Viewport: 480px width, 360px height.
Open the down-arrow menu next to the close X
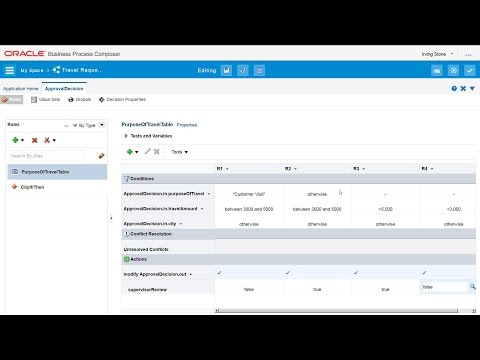[x=472, y=88]
